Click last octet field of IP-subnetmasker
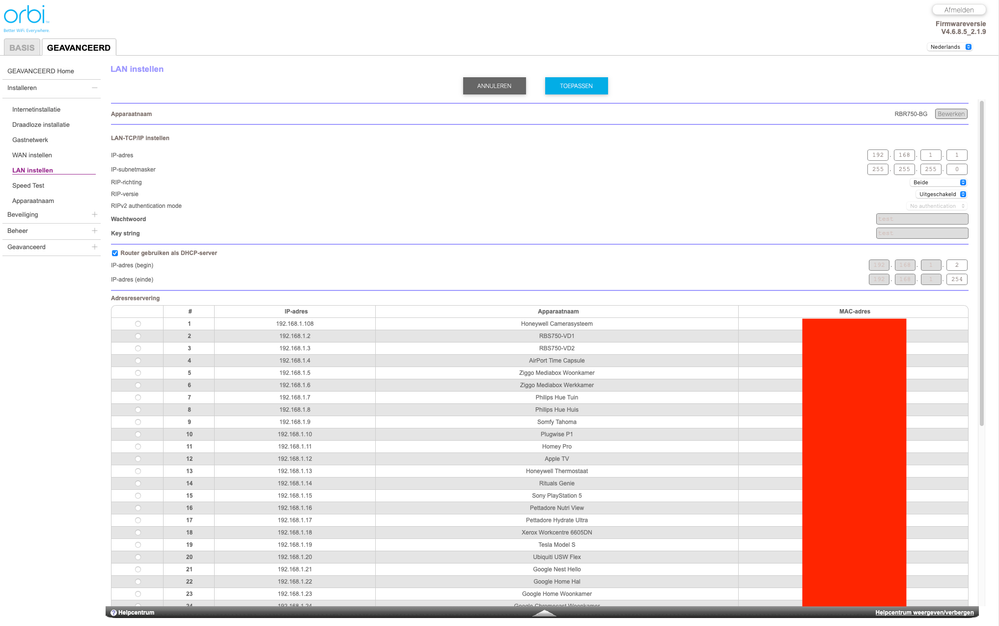The height and width of the screenshot is (626, 999). click(956, 169)
